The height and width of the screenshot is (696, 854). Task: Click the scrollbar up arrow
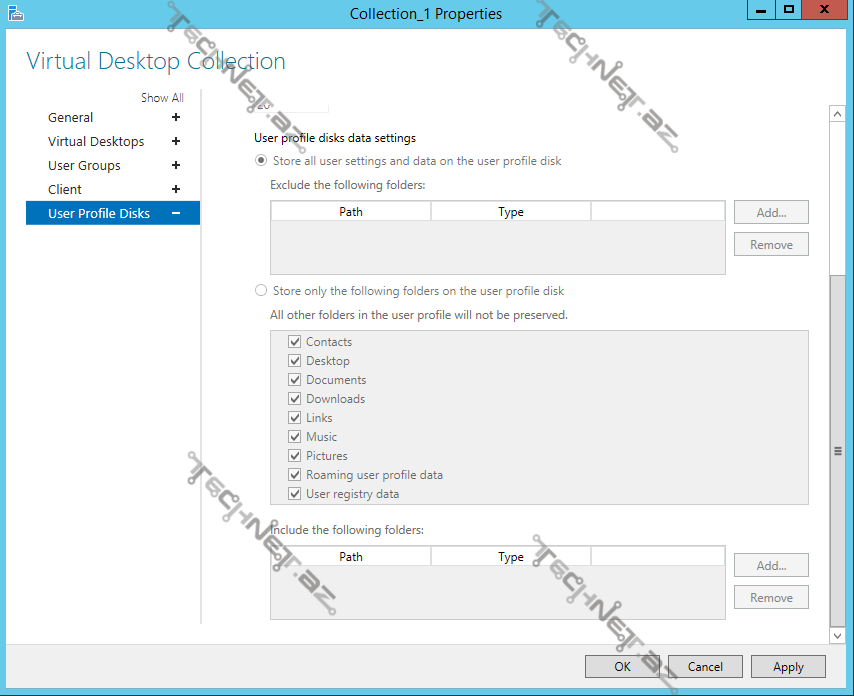pyautogui.click(x=838, y=114)
